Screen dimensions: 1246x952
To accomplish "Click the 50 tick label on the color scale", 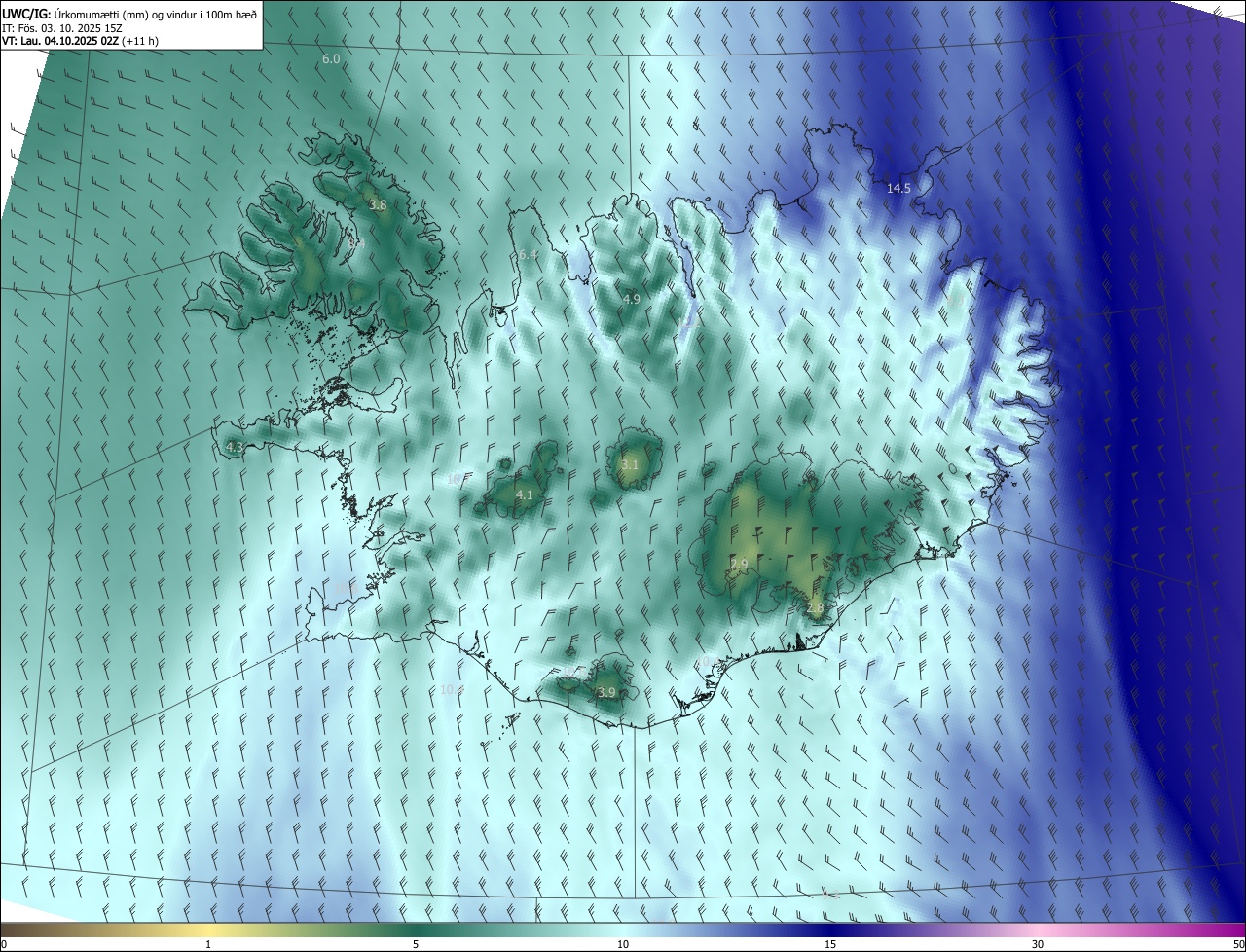I will point(1237,944).
